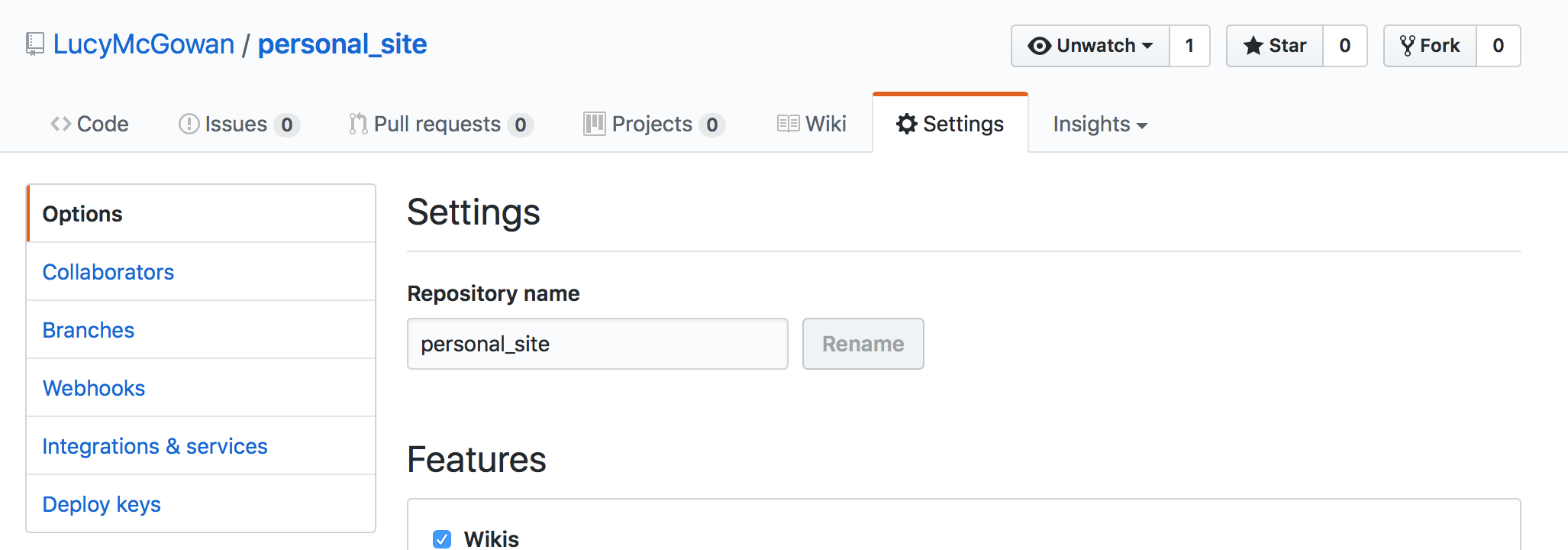Click the Code tab brackets icon
The image size is (1568, 550).
[x=61, y=124]
